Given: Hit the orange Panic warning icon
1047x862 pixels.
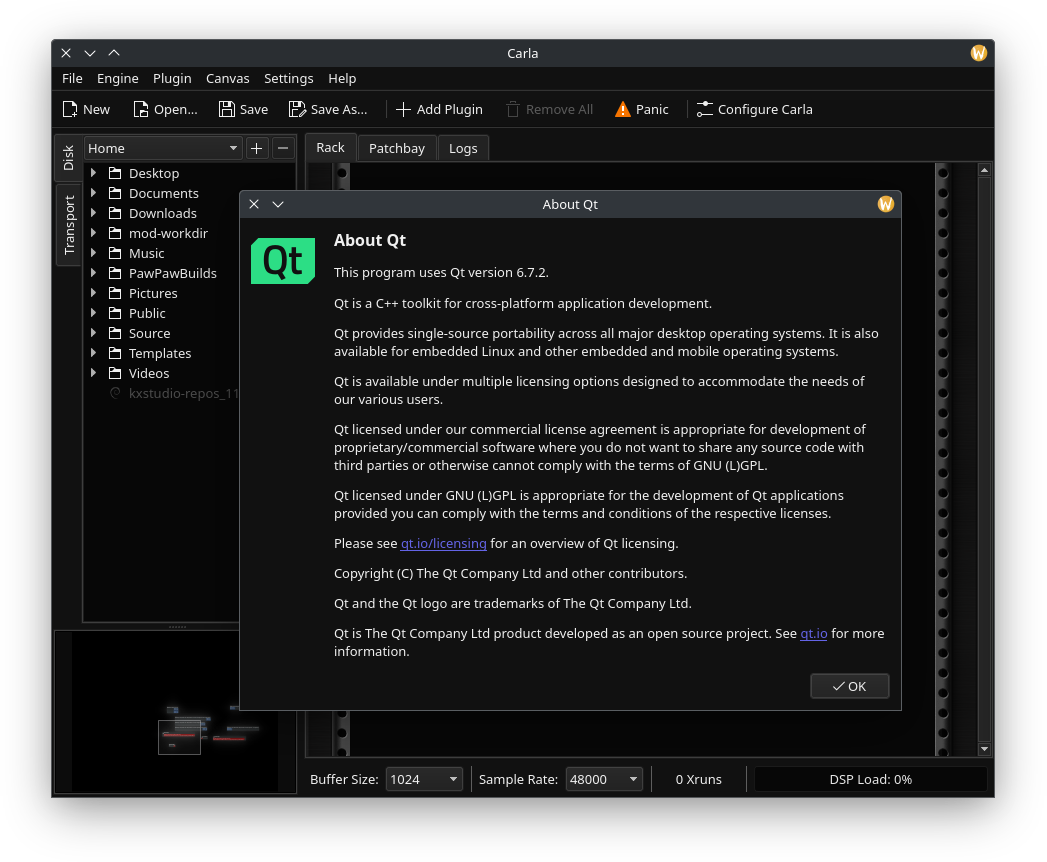Looking at the screenshot, I should pyautogui.click(x=622, y=110).
